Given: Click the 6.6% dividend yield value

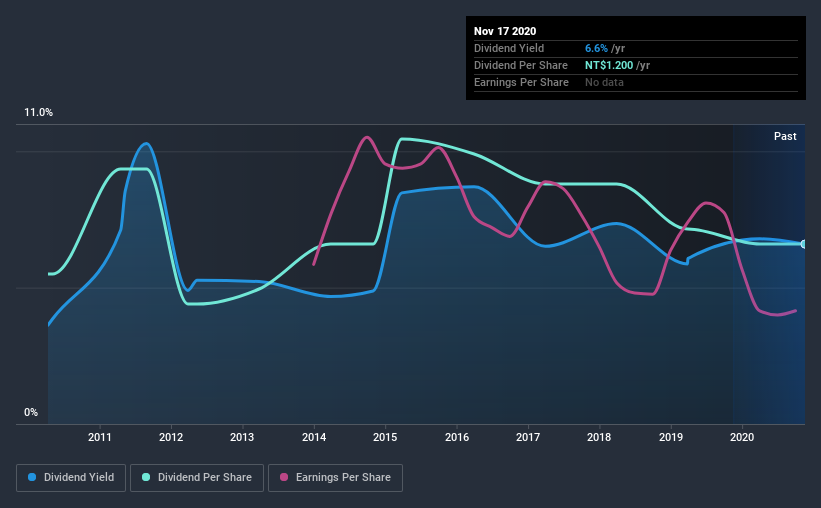Looking at the screenshot, I should 596,48.
